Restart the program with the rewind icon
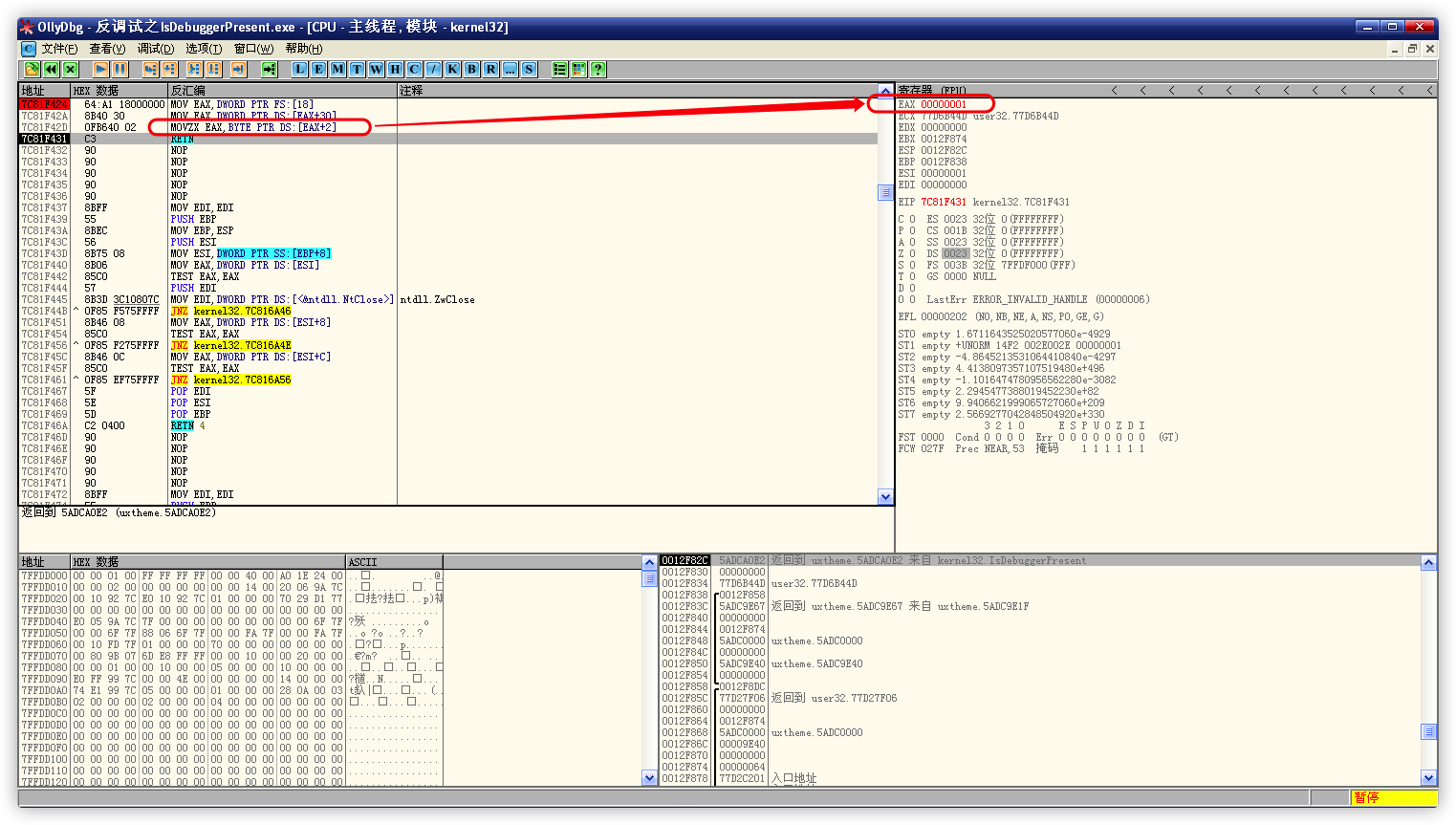The image size is (1456, 825). point(51,69)
